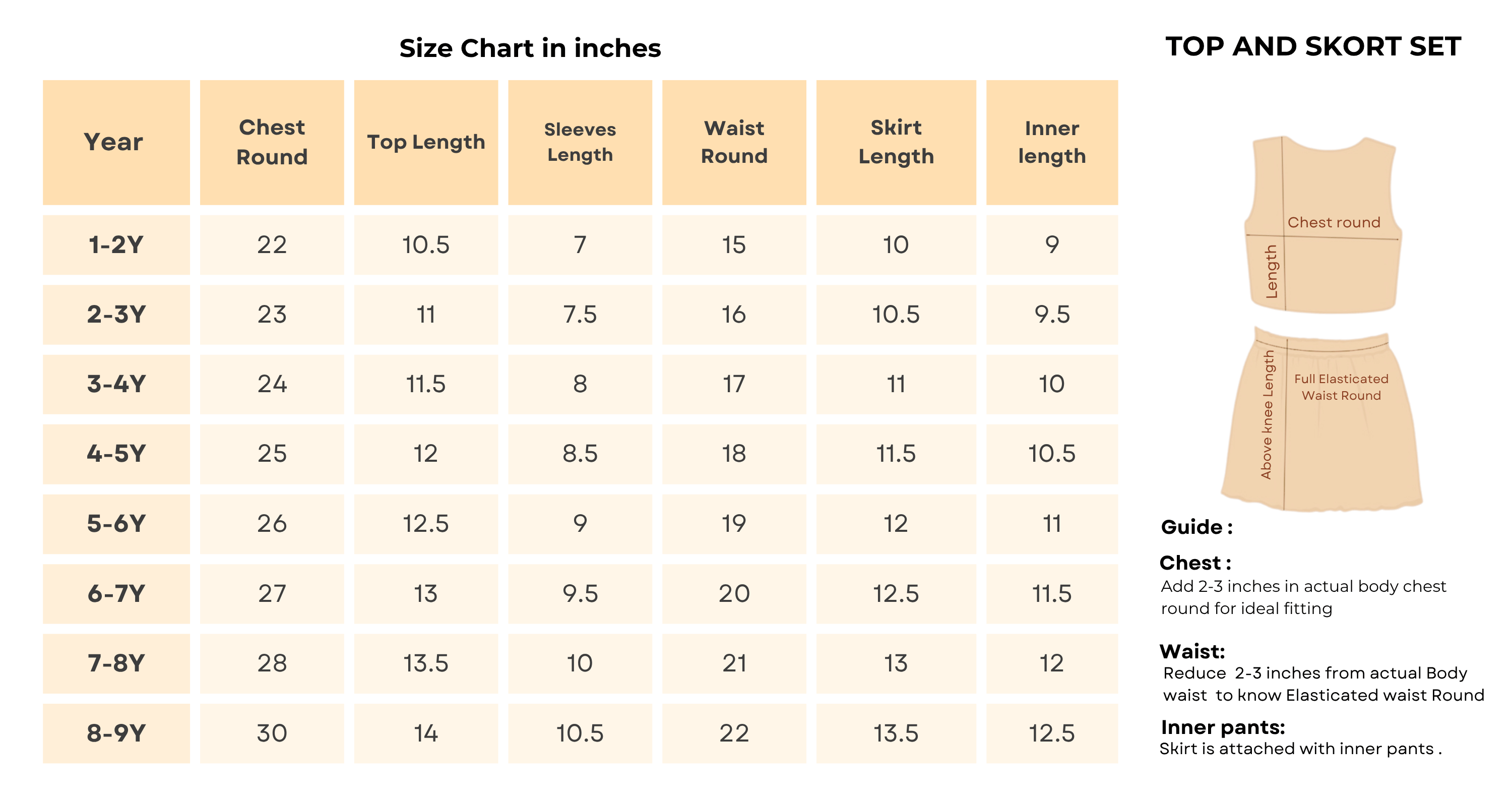Choose the 1-2Y size row label

click(x=115, y=245)
